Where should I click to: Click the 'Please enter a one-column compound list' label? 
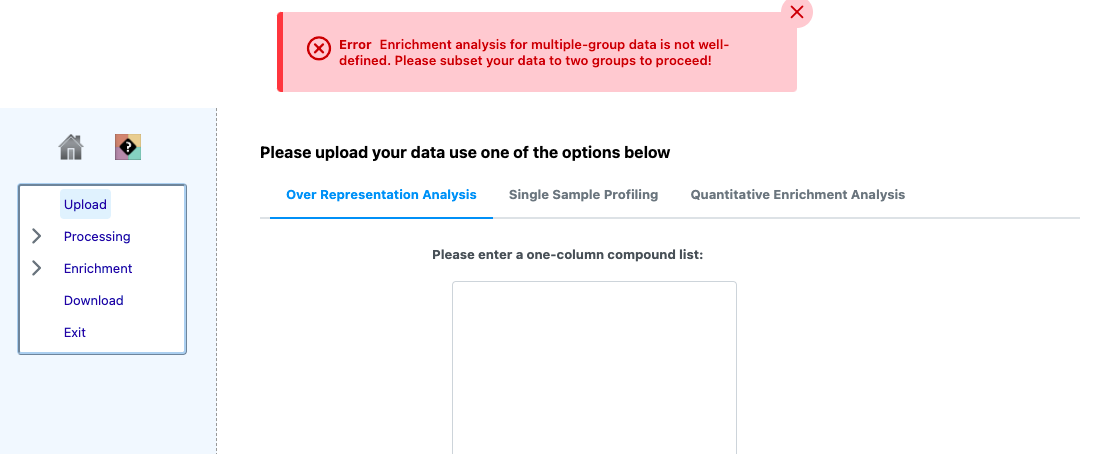pyautogui.click(x=568, y=254)
